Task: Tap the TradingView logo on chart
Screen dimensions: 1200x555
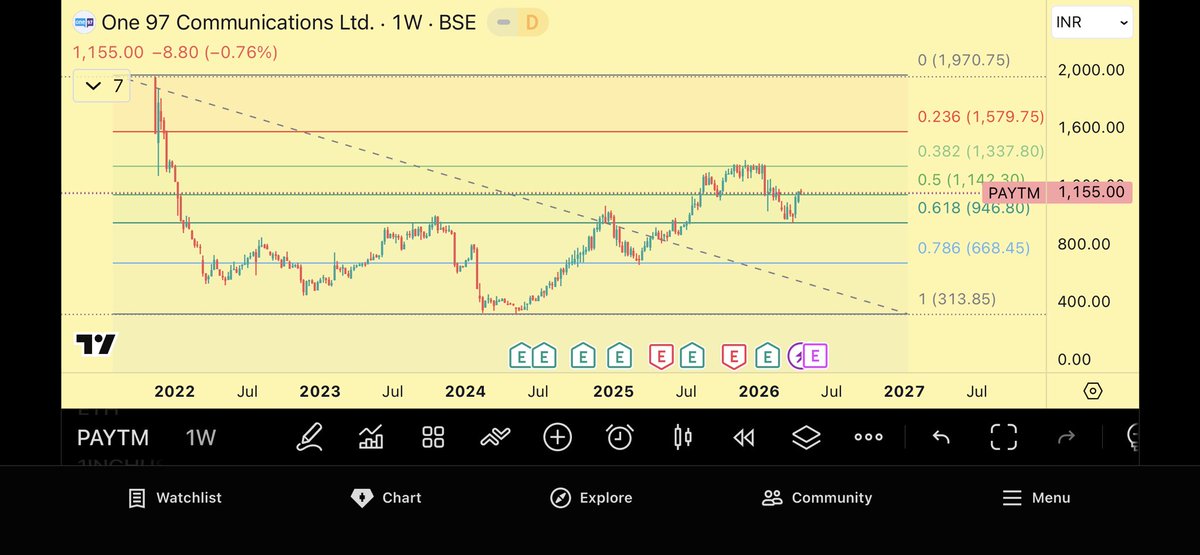Action: click(96, 345)
